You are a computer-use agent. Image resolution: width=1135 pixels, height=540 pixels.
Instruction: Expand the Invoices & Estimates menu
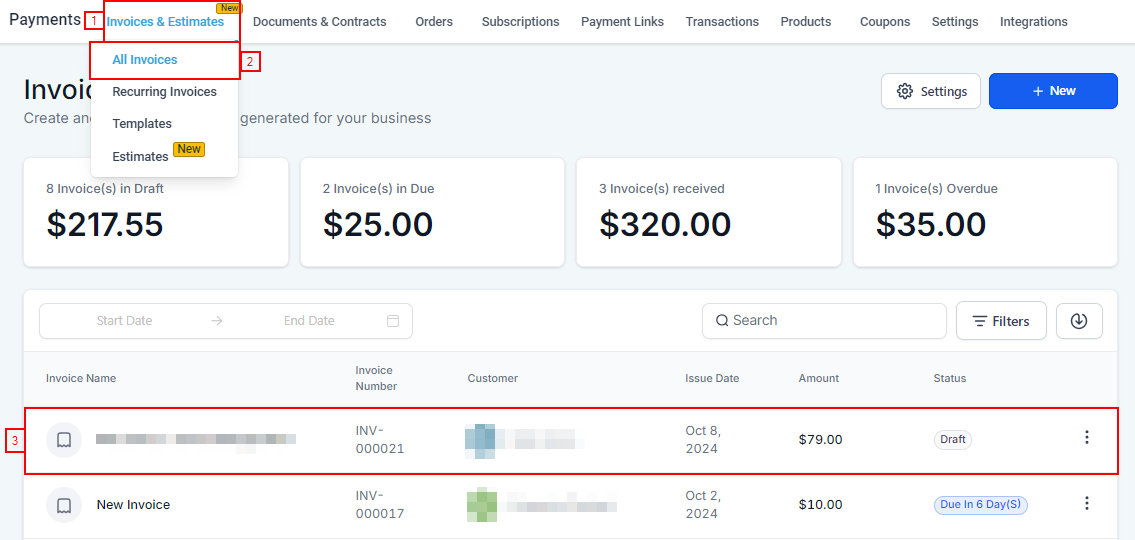165,22
